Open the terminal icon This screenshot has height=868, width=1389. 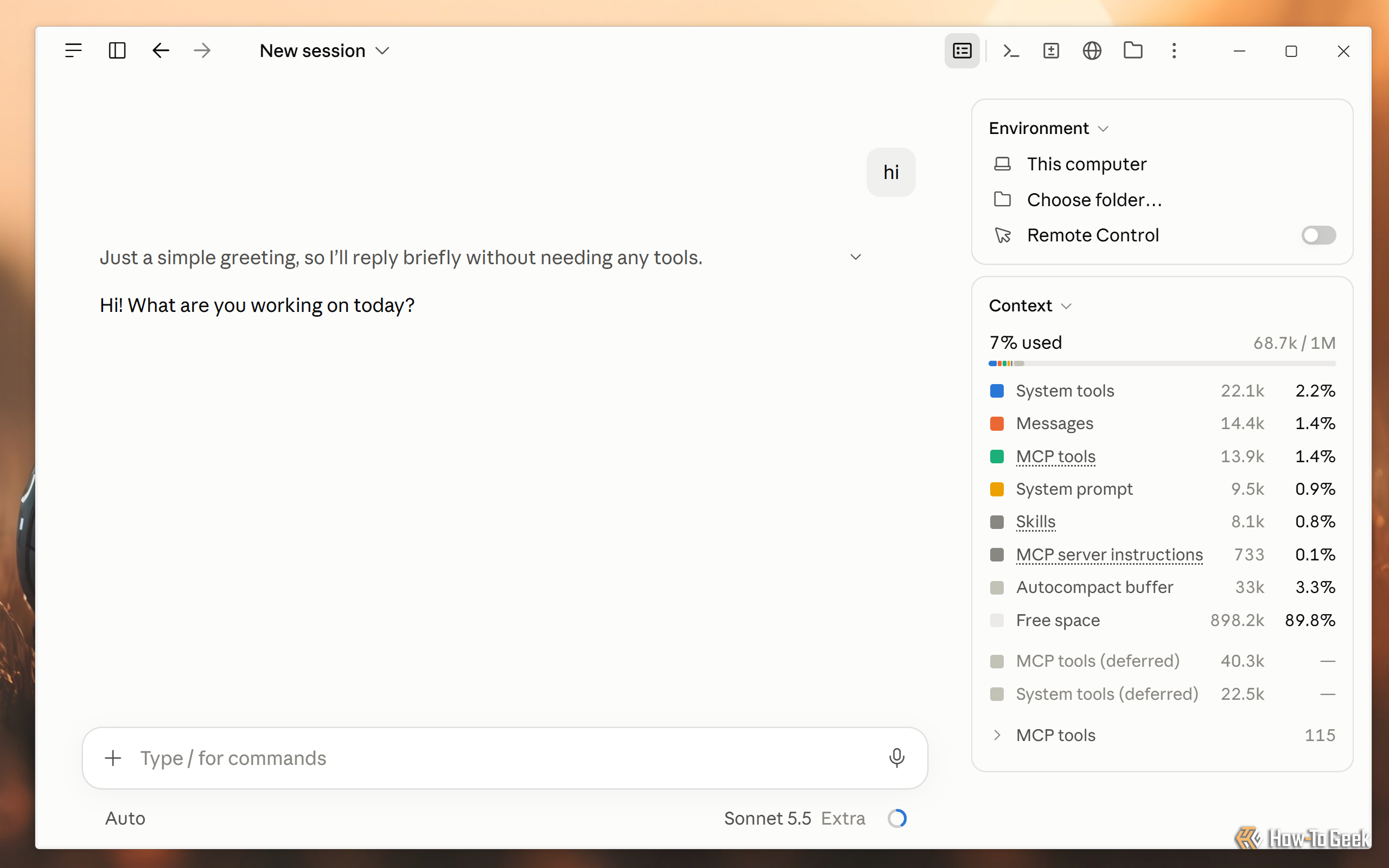tap(1011, 50)
